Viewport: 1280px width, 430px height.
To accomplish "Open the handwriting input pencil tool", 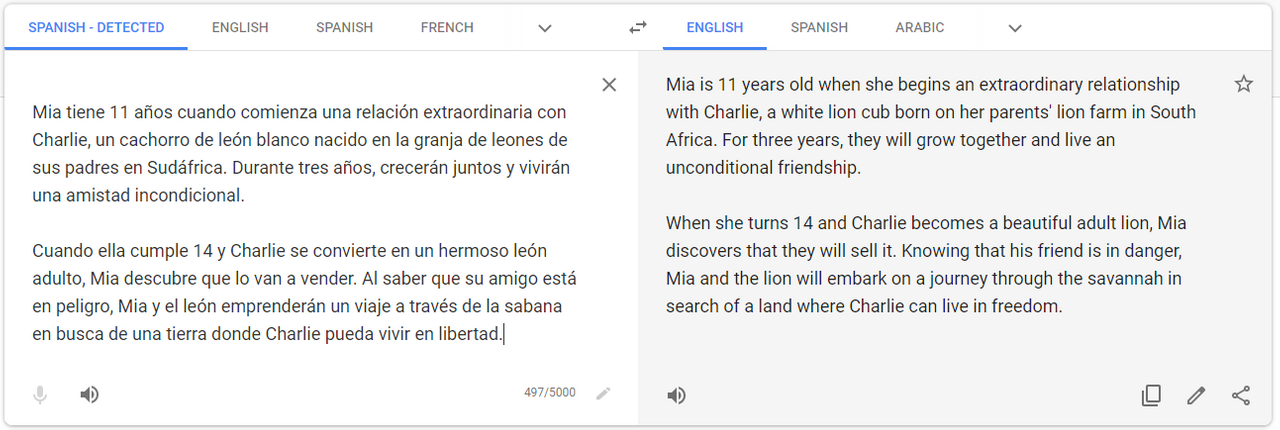I will [603, 393].
